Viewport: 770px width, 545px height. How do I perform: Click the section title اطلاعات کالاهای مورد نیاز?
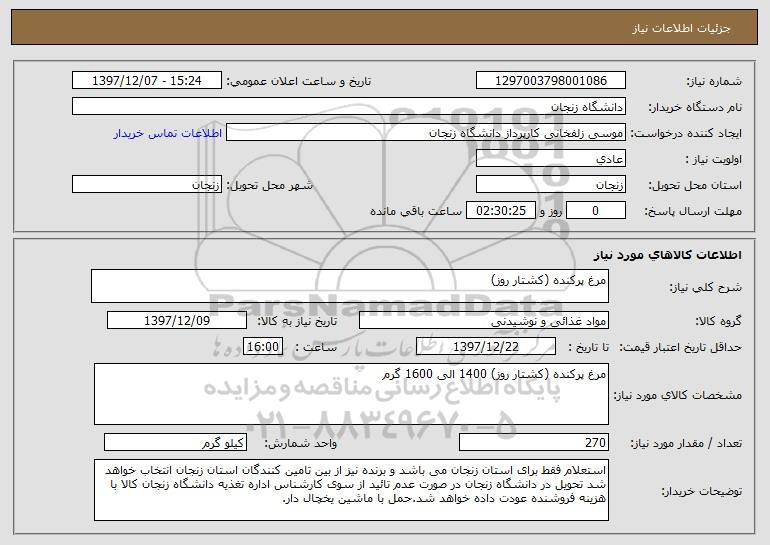click(667, 255)
